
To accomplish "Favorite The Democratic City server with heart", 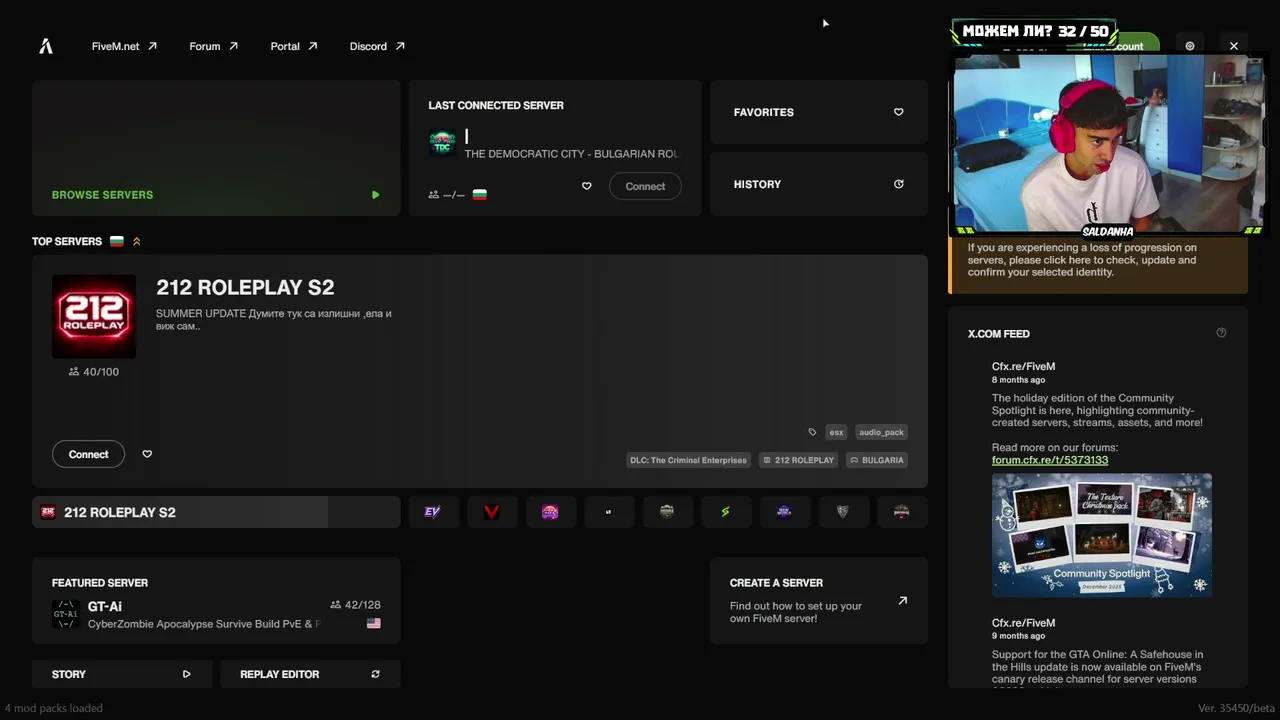I will [x=586, y=186].
